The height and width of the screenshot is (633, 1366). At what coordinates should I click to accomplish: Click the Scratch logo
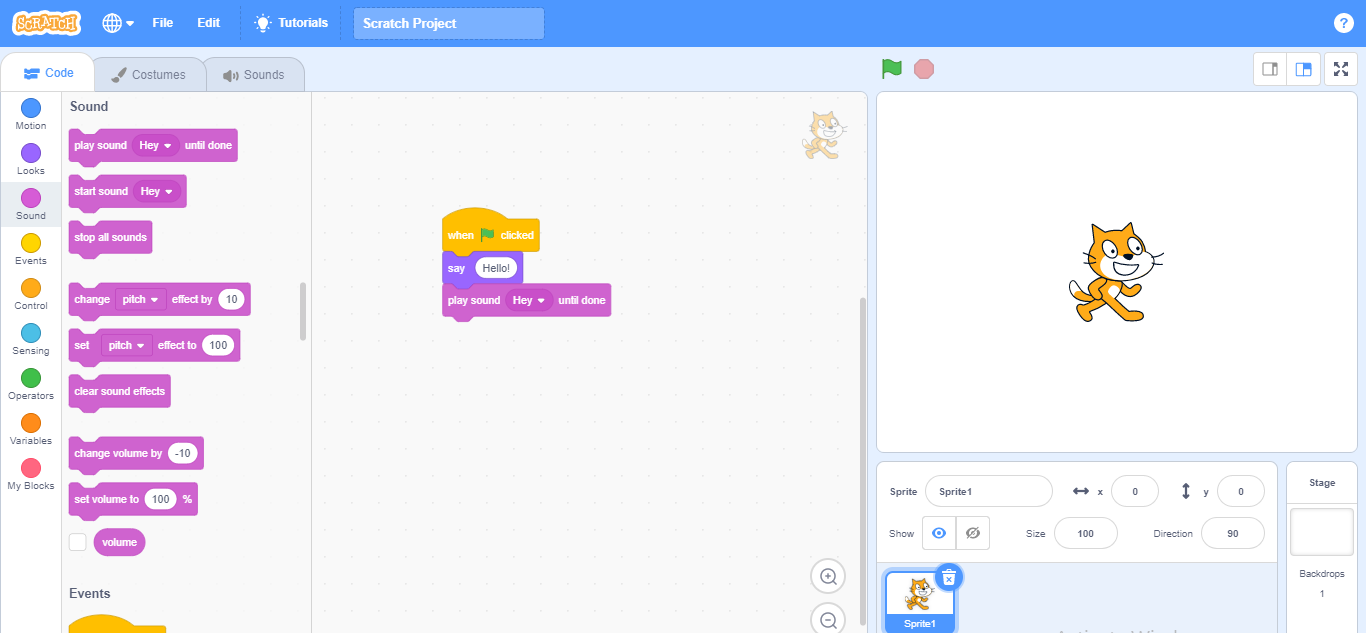pos(47,23)
